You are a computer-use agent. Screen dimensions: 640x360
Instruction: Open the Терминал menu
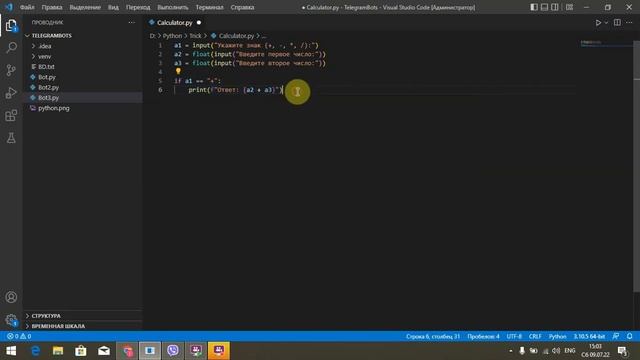pyautogui.click(x=209, y=7)
